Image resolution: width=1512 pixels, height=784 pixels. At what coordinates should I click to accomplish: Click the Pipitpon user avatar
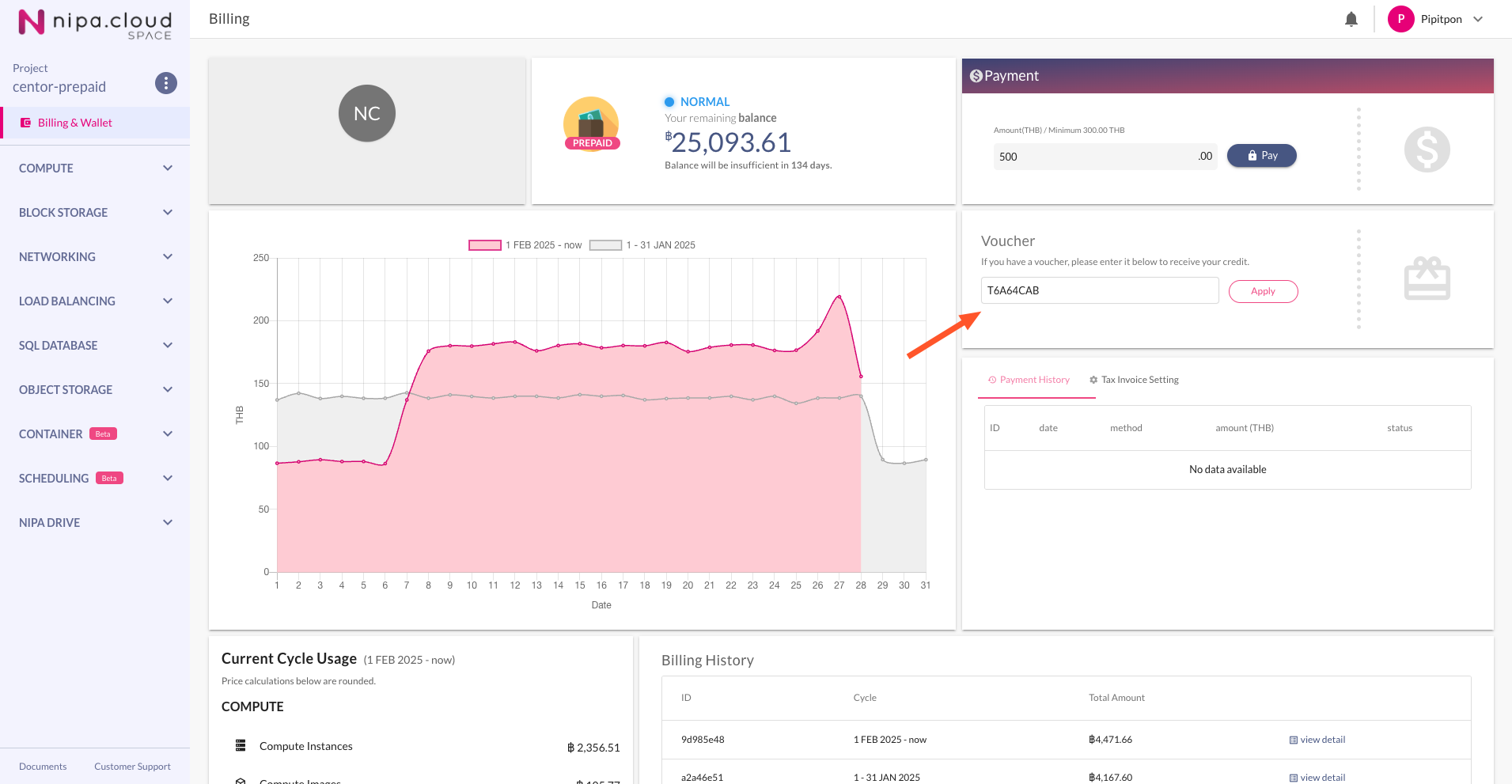click(x=1401, y=19)
